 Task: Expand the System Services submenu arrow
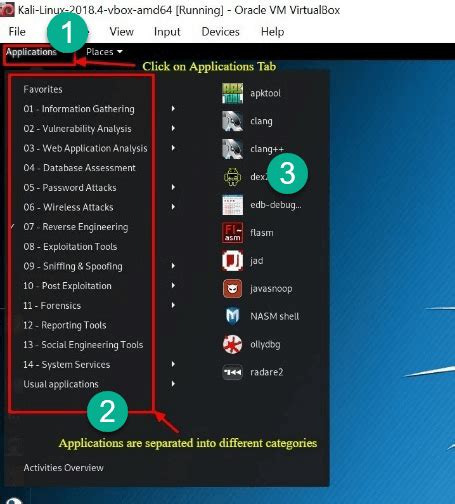(x=173, y=364)
